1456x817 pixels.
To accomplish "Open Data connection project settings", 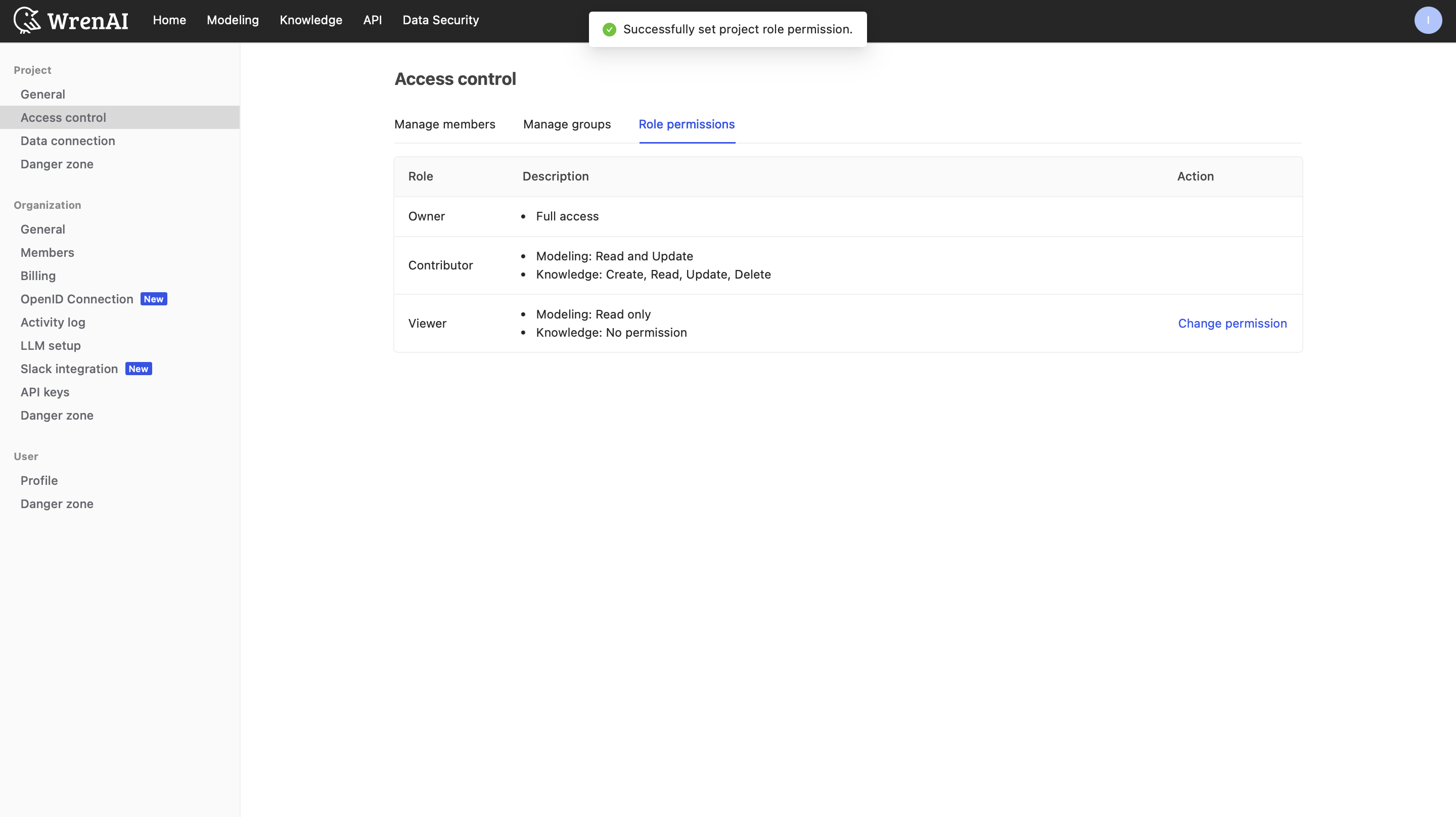I will [67, 141].
